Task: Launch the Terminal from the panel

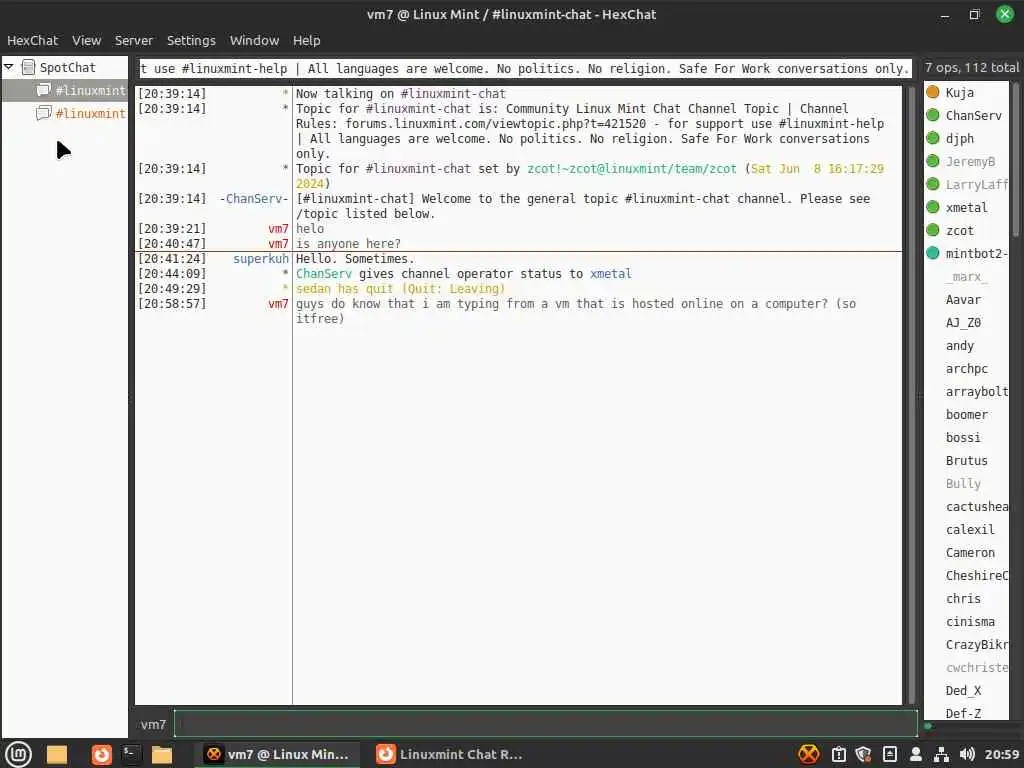Action: 131,754
